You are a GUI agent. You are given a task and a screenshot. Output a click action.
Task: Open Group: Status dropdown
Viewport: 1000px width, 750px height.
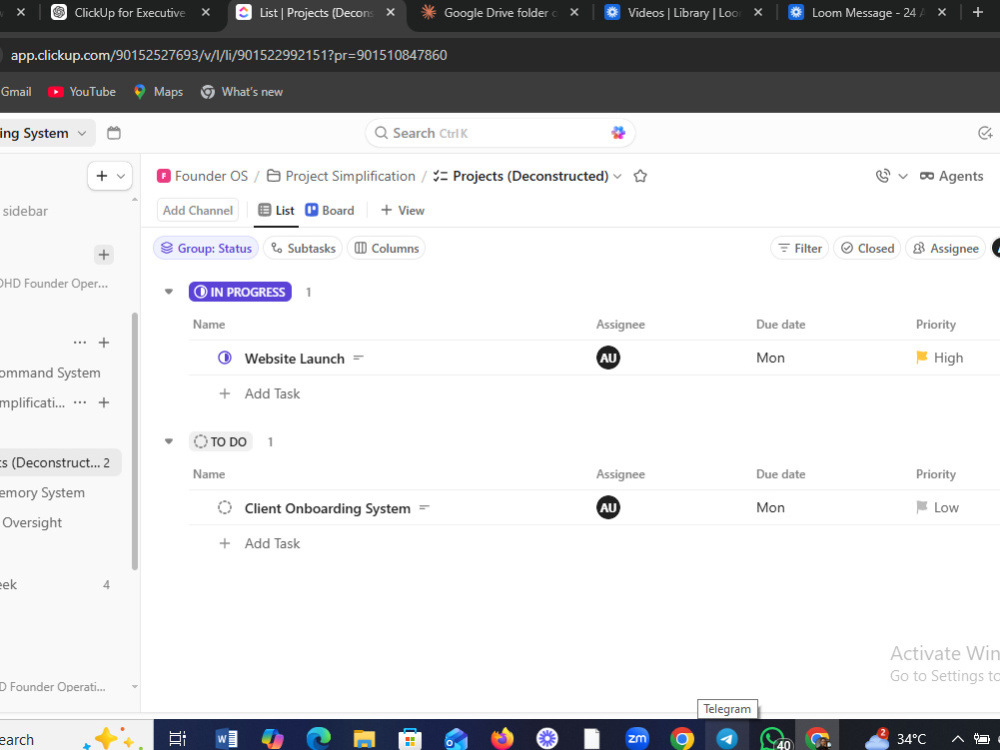click(205, 248)
